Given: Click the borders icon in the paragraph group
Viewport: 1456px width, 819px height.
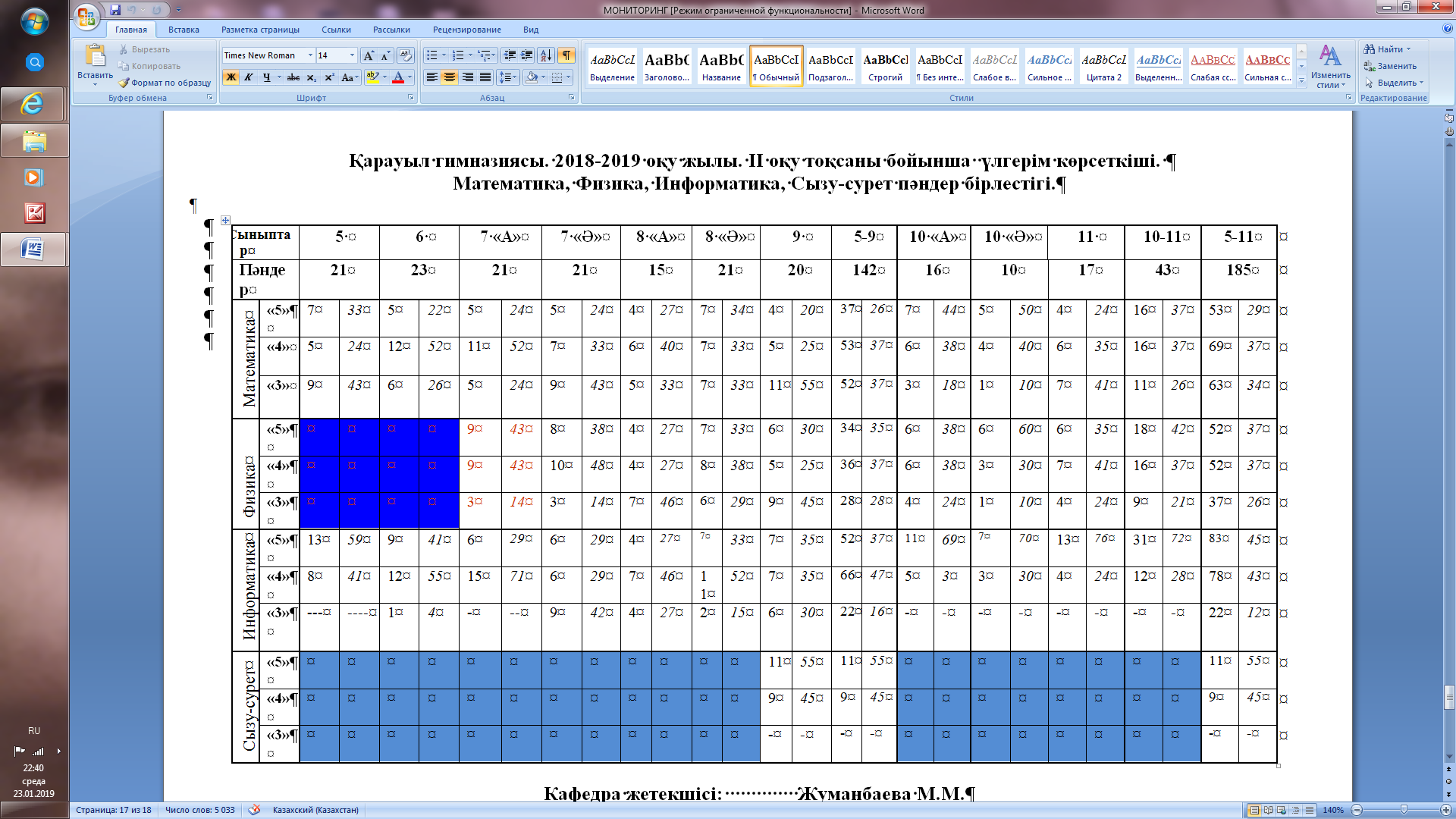Looking at the screenshot, I should (x=557, y=77).
